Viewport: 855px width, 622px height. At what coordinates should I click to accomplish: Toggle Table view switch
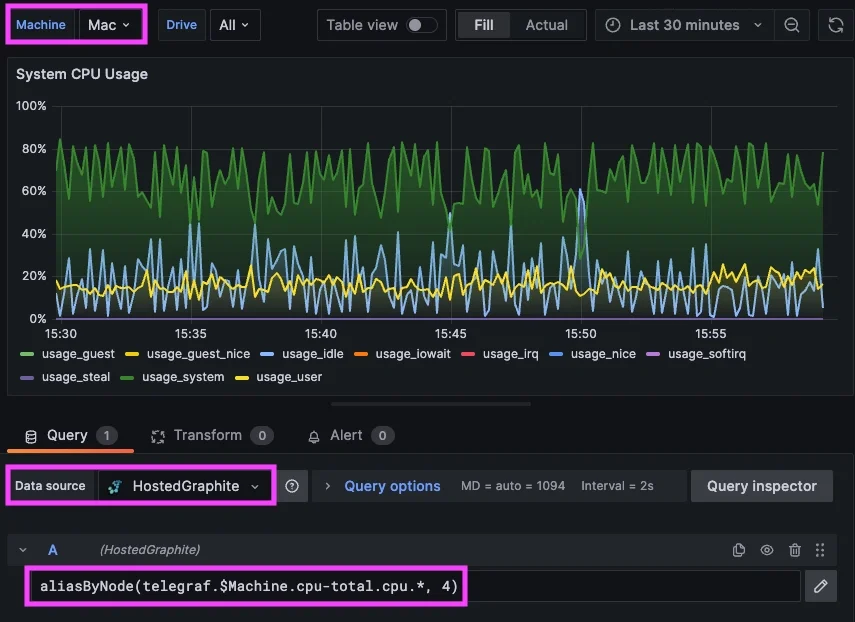click(421, 24)
